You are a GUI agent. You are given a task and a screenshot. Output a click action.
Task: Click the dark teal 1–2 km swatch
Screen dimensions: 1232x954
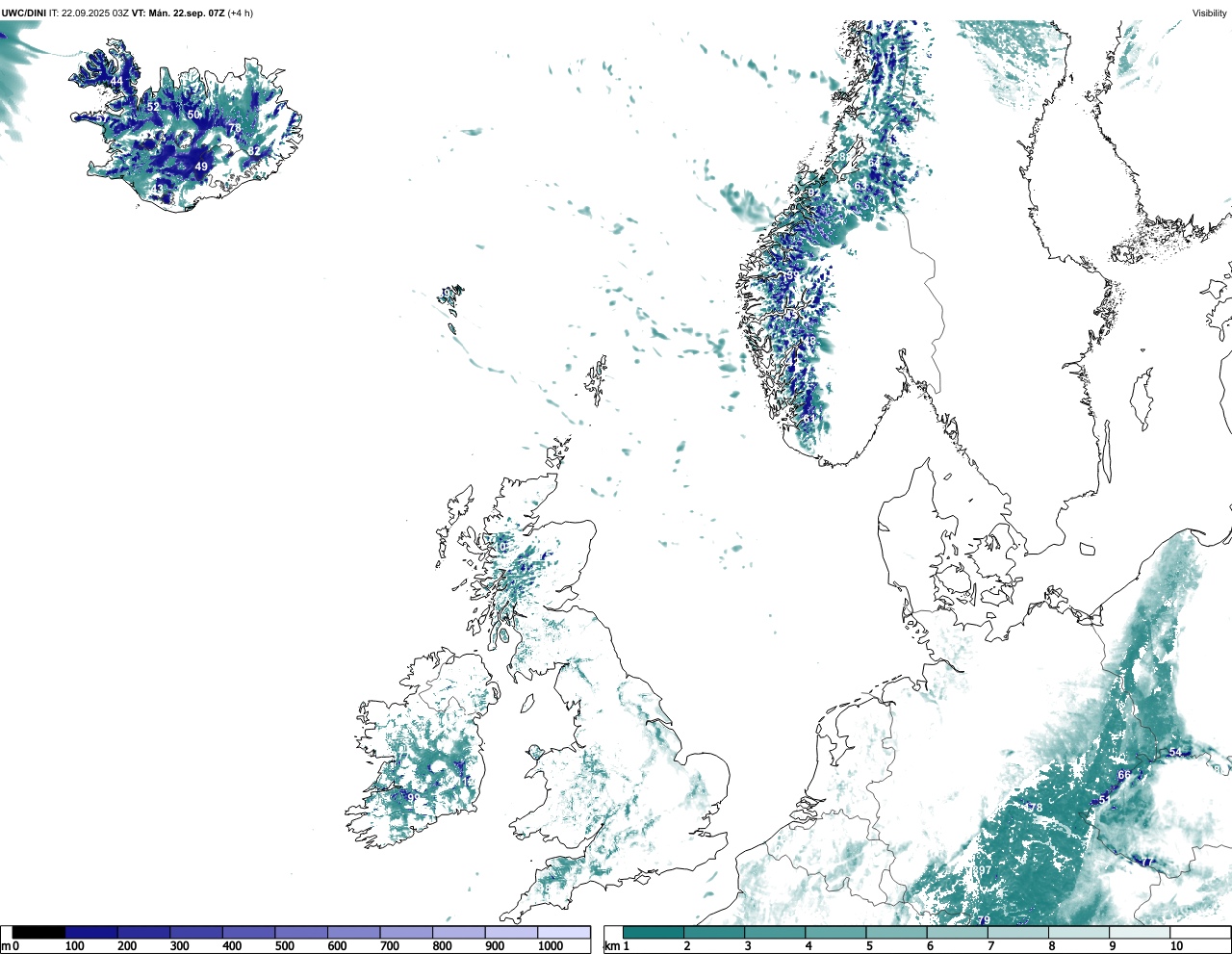654,933
